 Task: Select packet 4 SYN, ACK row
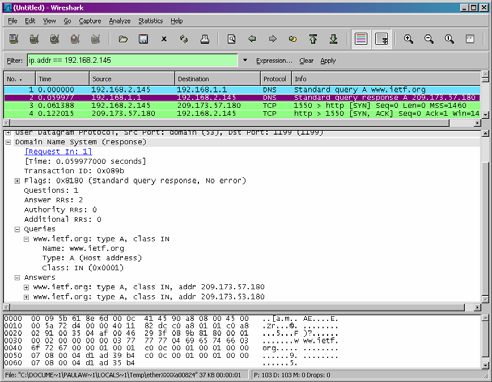tap(242, 114)
